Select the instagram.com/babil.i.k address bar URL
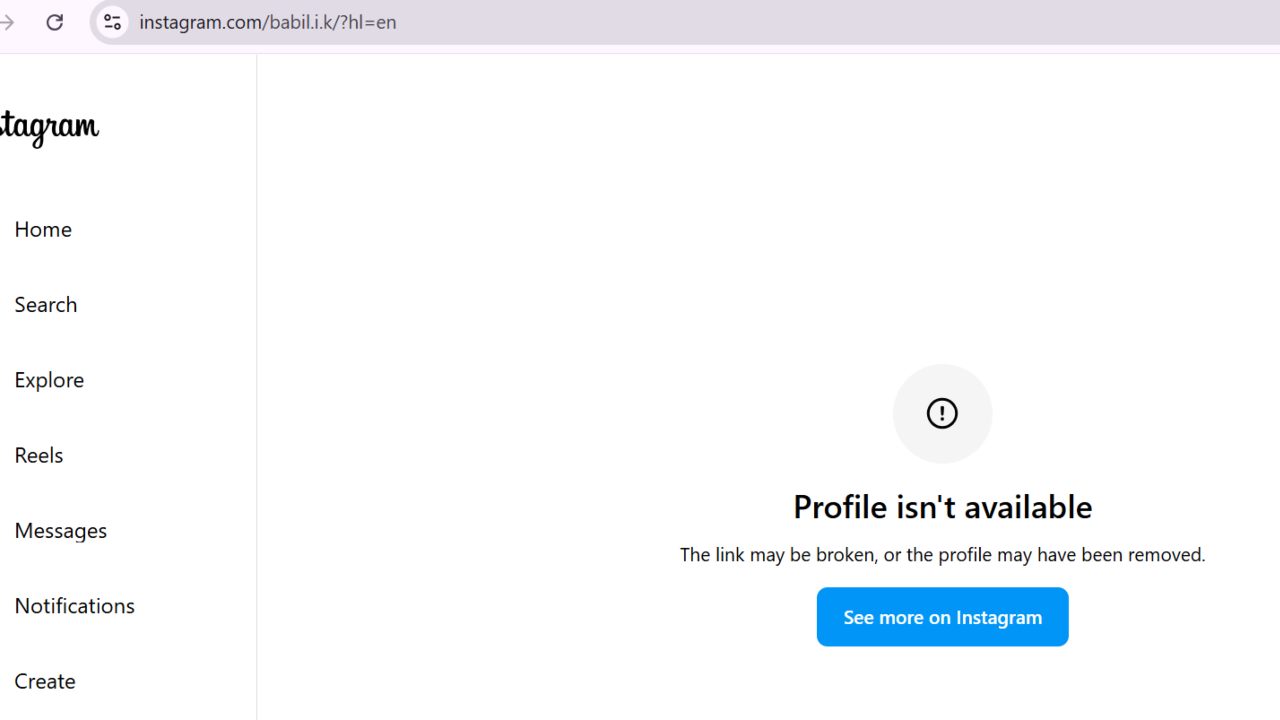 268,22
